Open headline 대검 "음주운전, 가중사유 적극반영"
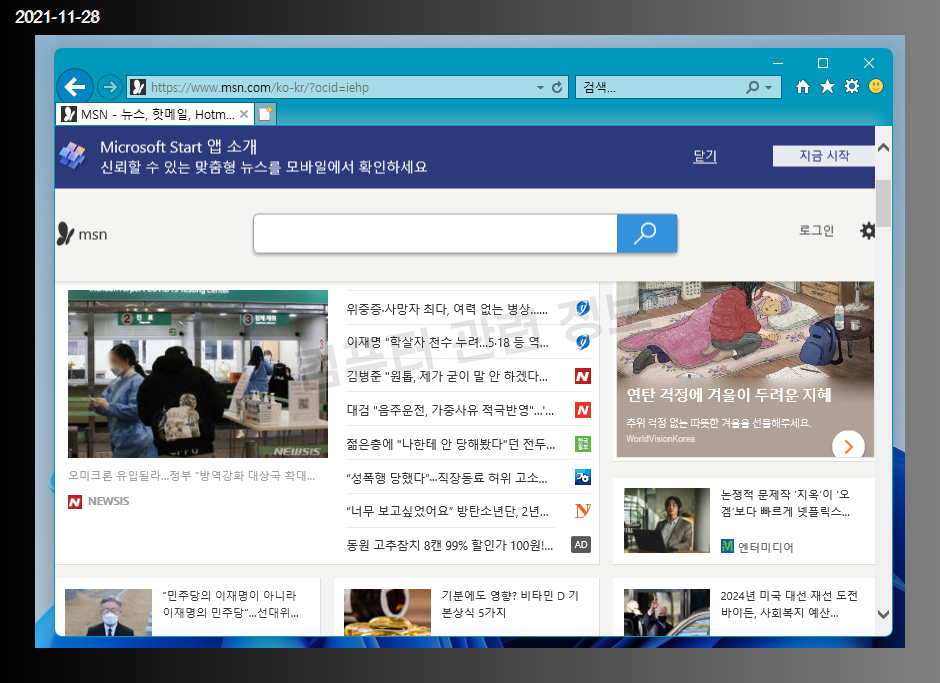The width and height of the screenshot is (940, 683). pyautogui.click(x=450, y=410)
